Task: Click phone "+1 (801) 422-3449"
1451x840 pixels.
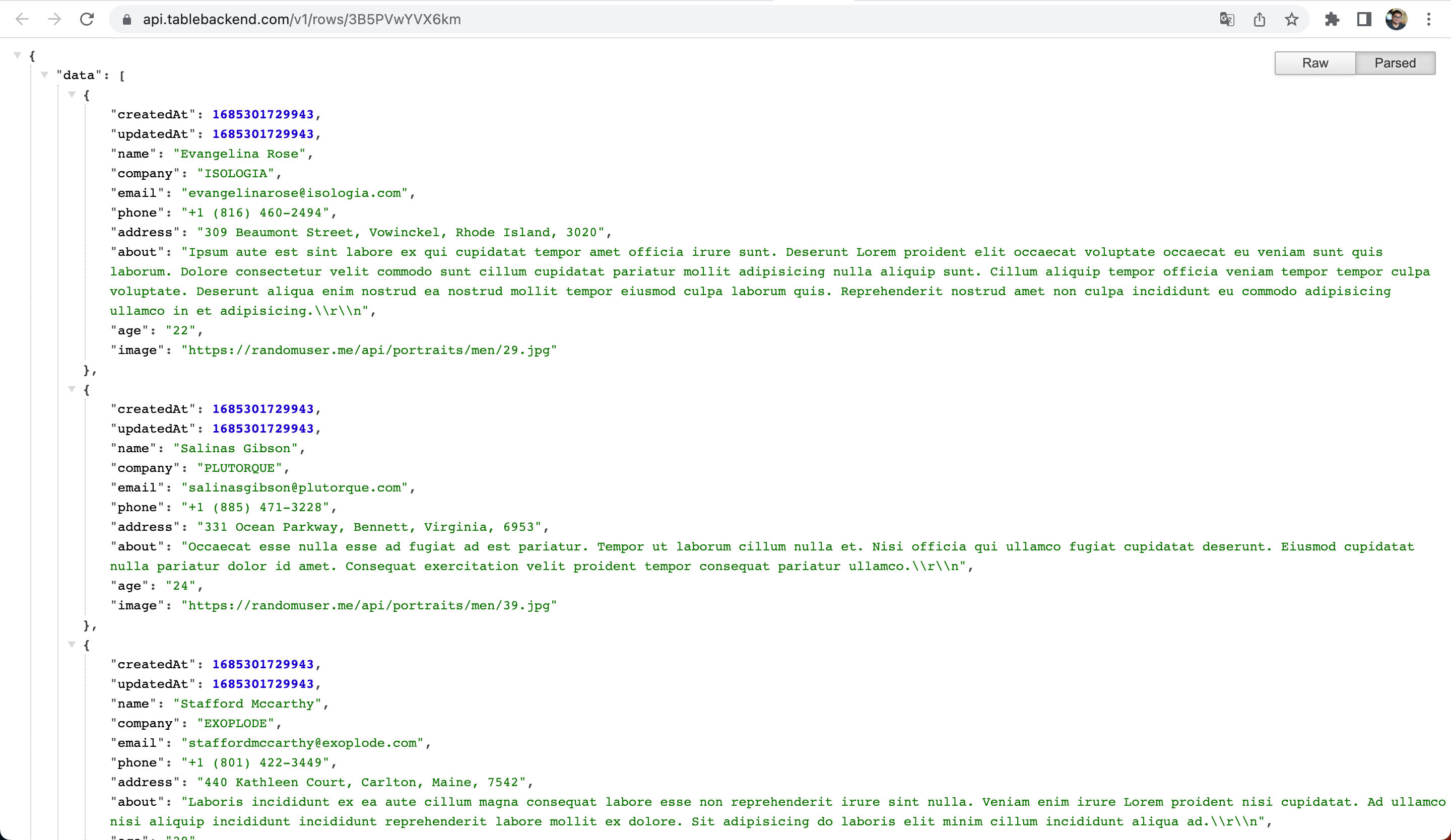Action: [255, 762]
